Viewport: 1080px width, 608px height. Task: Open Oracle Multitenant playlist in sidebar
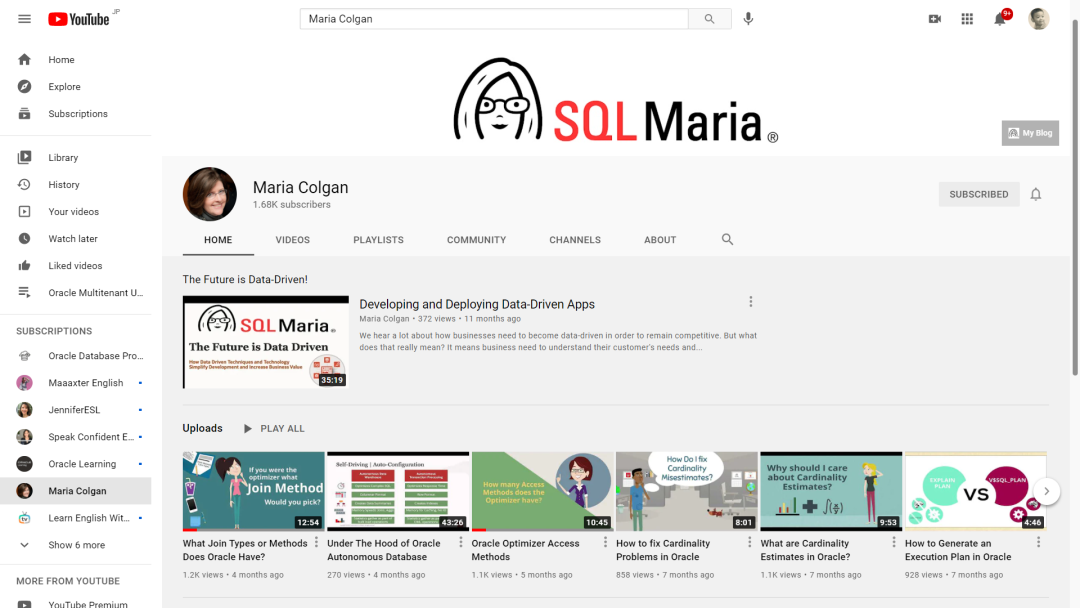click(76, 293)
